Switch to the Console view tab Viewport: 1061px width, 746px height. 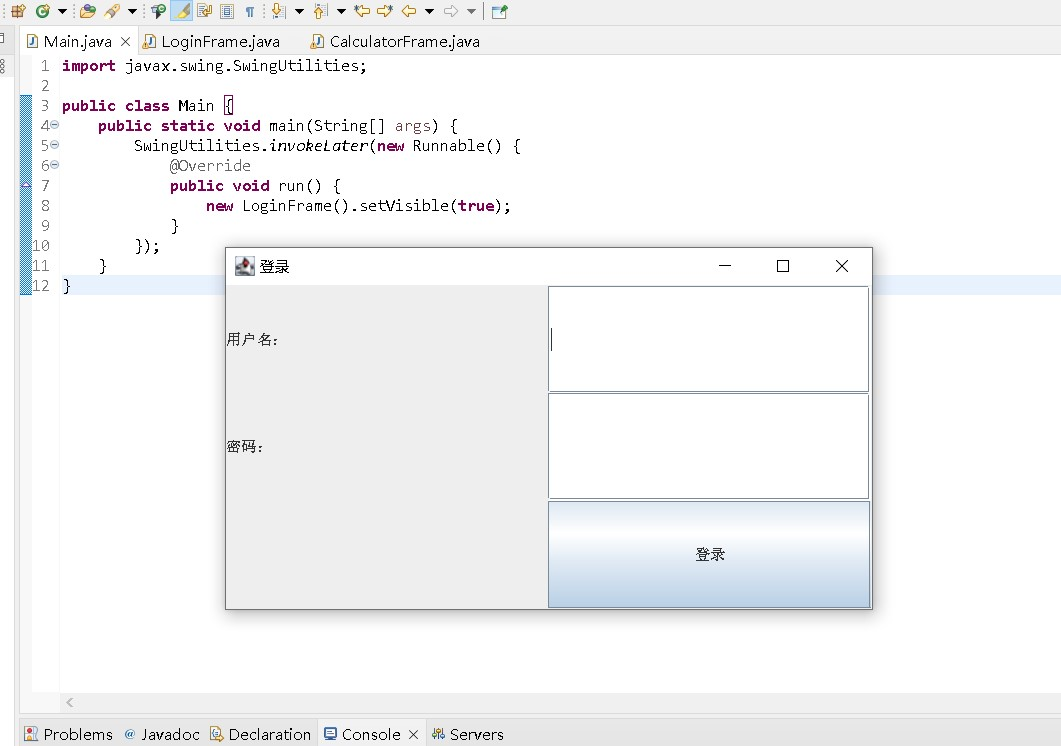(x=363, y=734)
